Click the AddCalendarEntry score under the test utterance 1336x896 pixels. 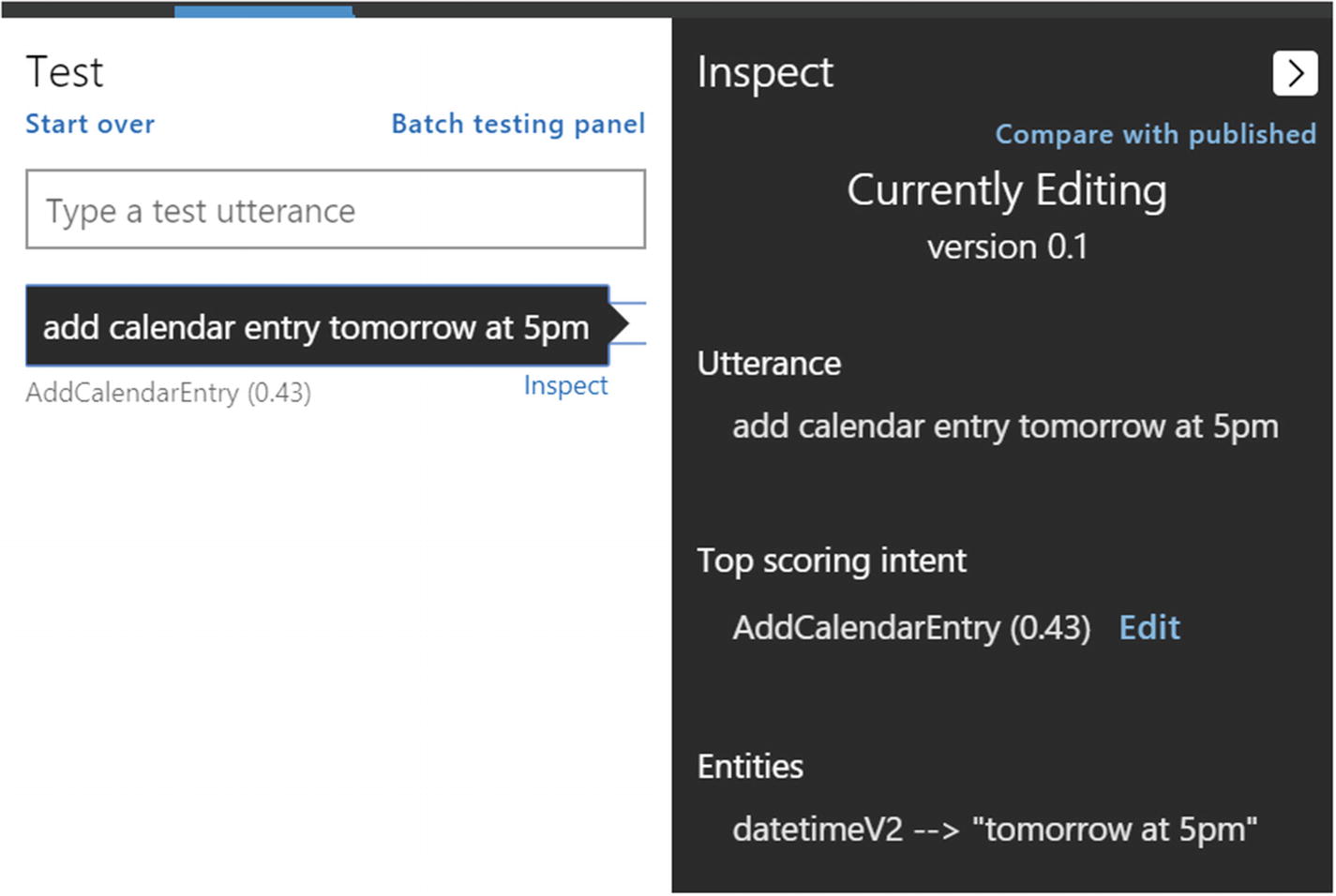(169, 393)
